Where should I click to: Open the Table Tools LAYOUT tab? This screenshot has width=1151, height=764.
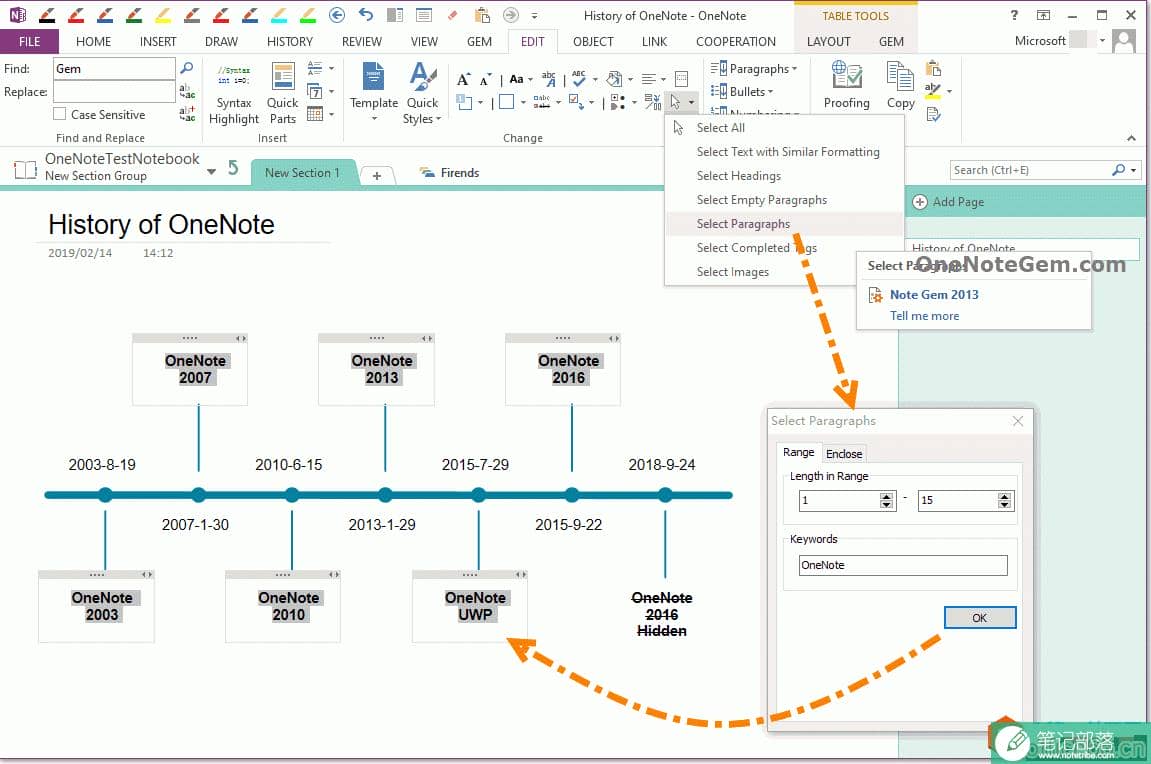pos(828,41)
